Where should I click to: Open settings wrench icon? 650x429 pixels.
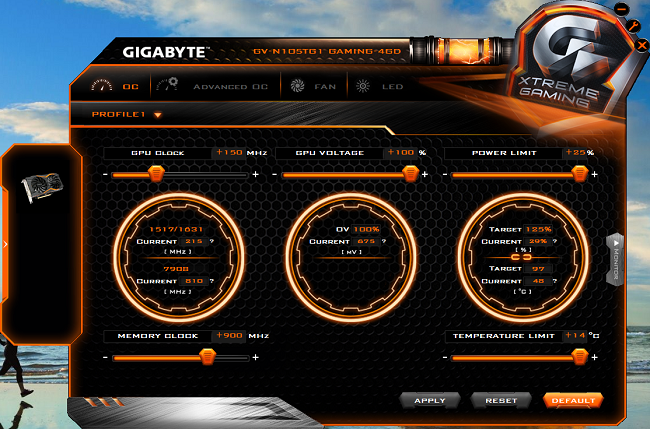pyautogui.click(x=633, y=26)
